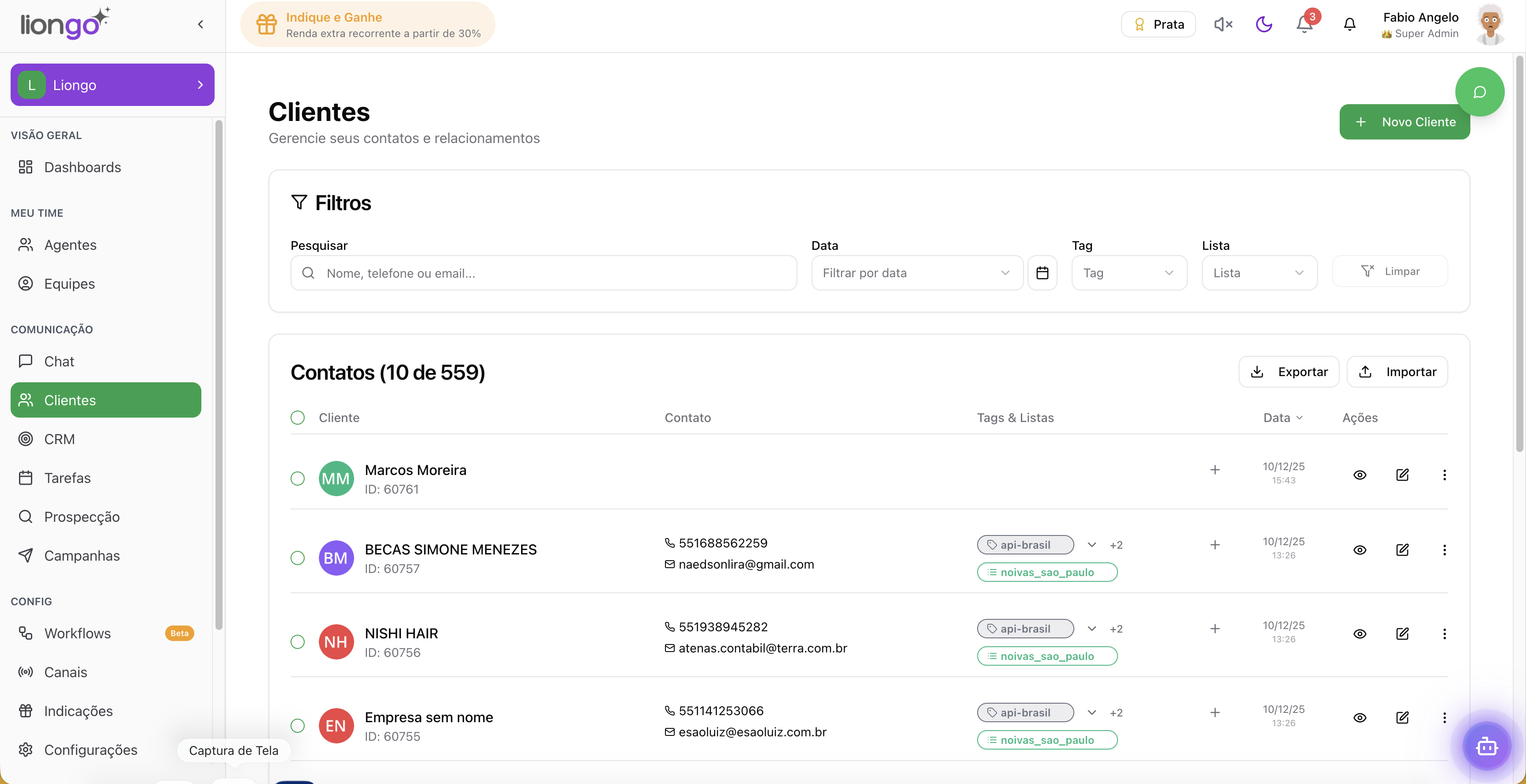
Task: Open the Tag filter dropdown
Action: 1129,272
